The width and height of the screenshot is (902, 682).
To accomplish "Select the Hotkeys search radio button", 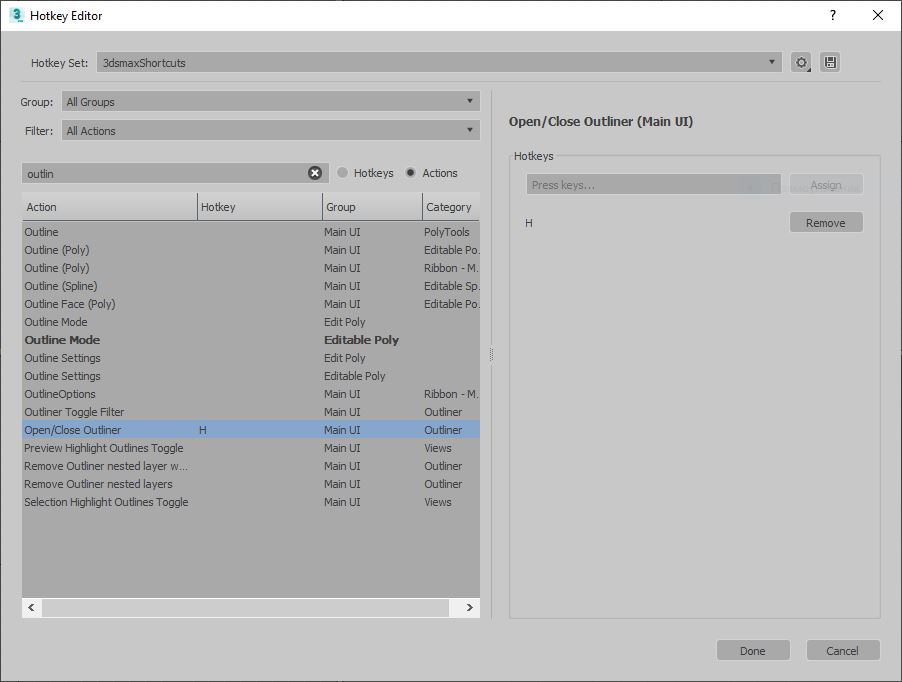I will tap(342, 173).
